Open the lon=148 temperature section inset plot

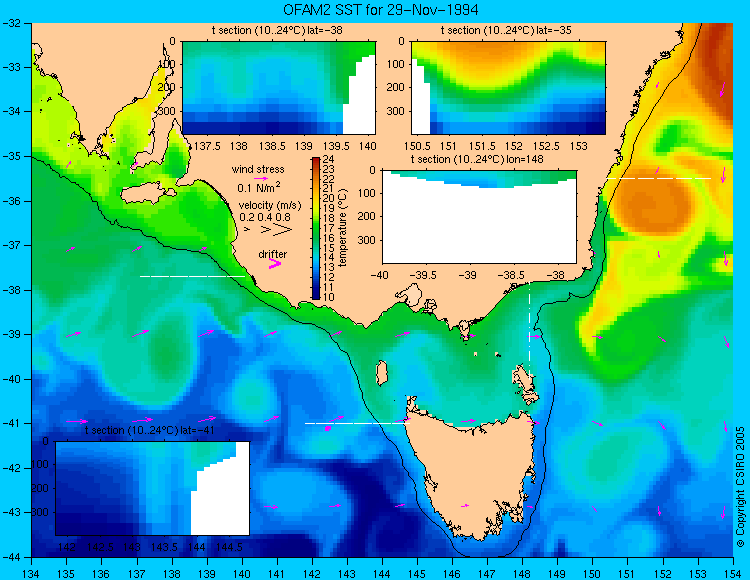click(x=479, y=217)
